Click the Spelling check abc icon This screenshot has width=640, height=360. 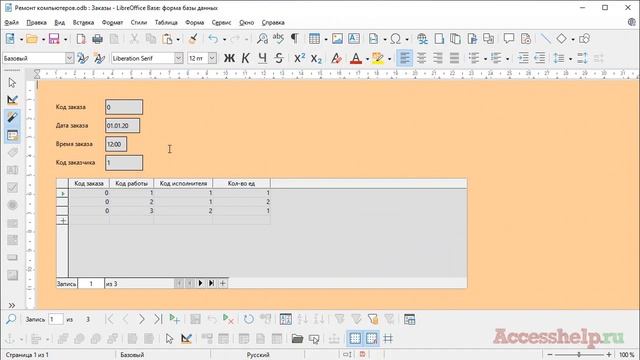(x=278, y=39)
